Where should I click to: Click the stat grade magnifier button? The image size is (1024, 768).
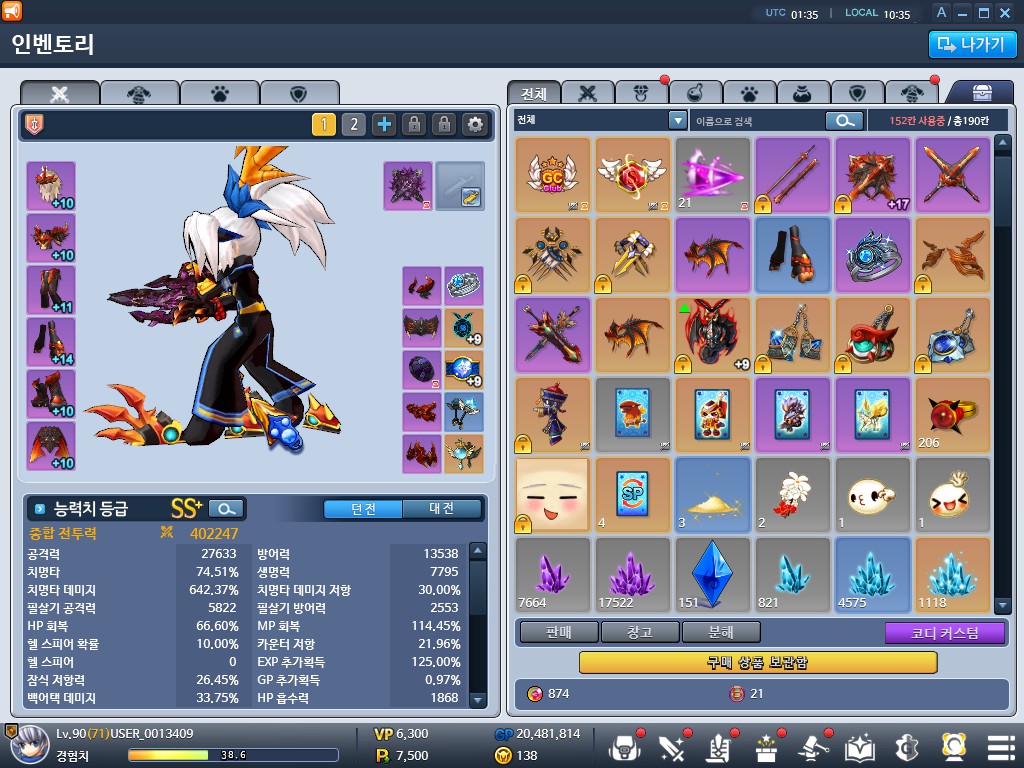(227, 508)
